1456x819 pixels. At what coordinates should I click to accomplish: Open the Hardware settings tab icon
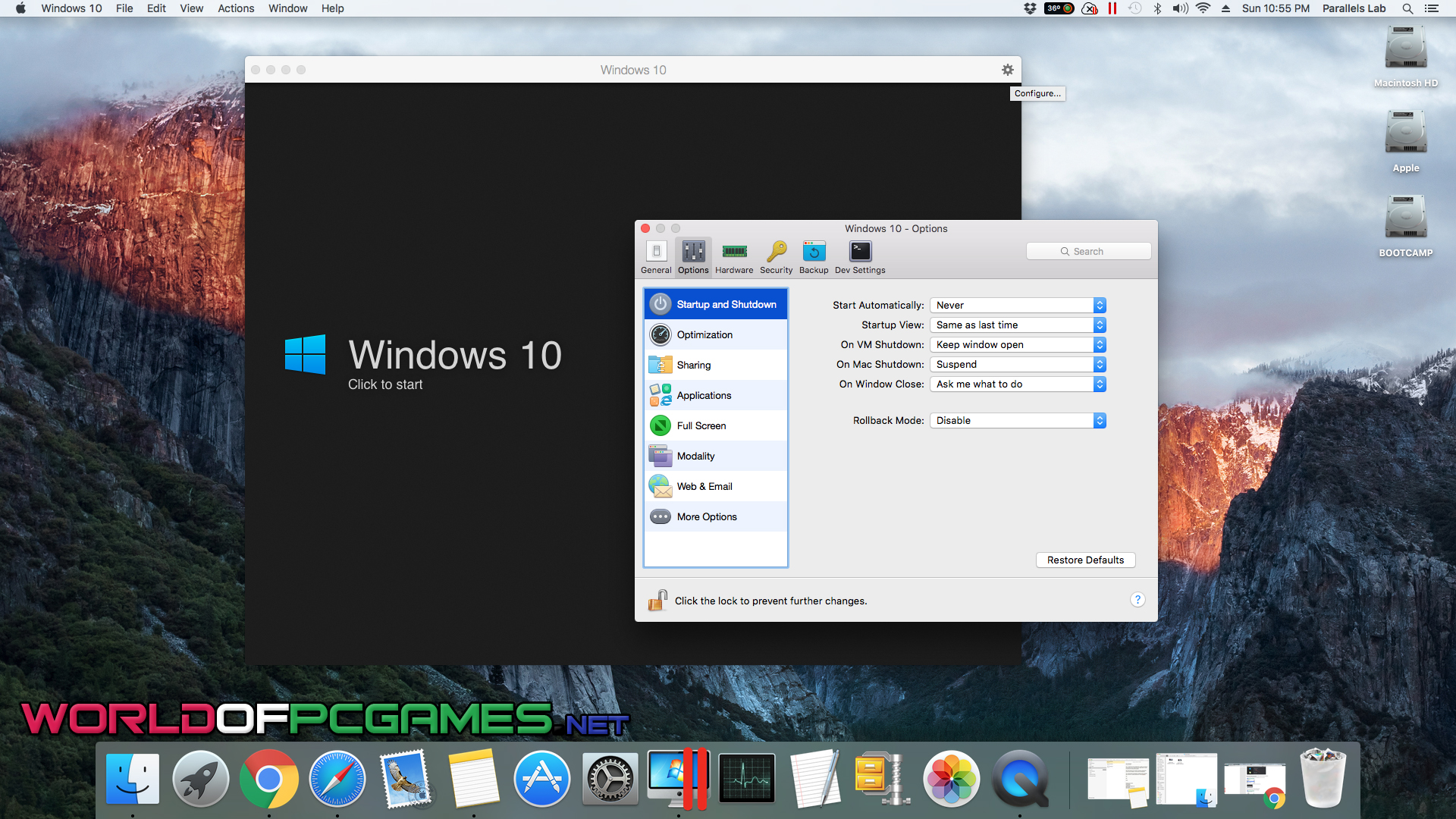pos(733,252)
